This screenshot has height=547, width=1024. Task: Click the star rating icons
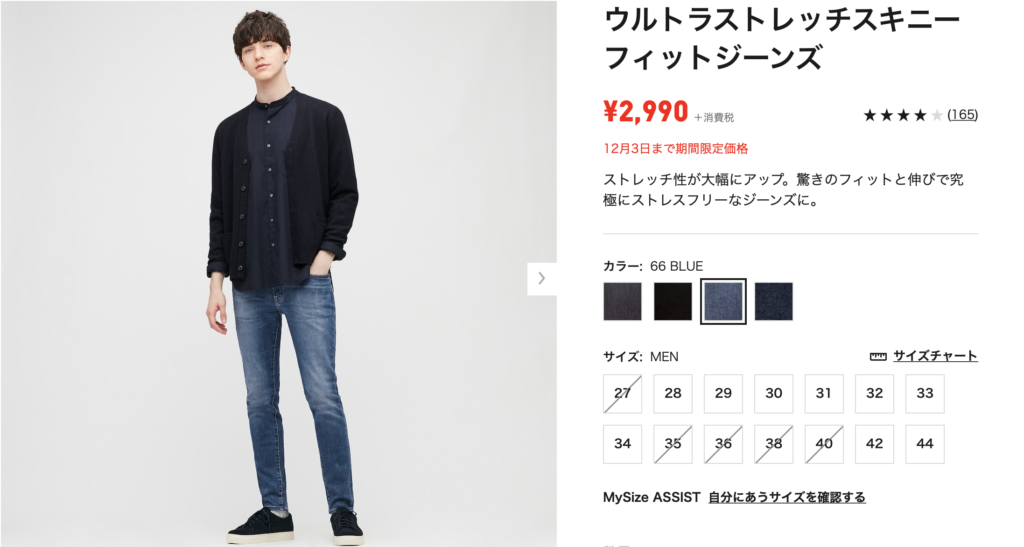click(903, 116)
